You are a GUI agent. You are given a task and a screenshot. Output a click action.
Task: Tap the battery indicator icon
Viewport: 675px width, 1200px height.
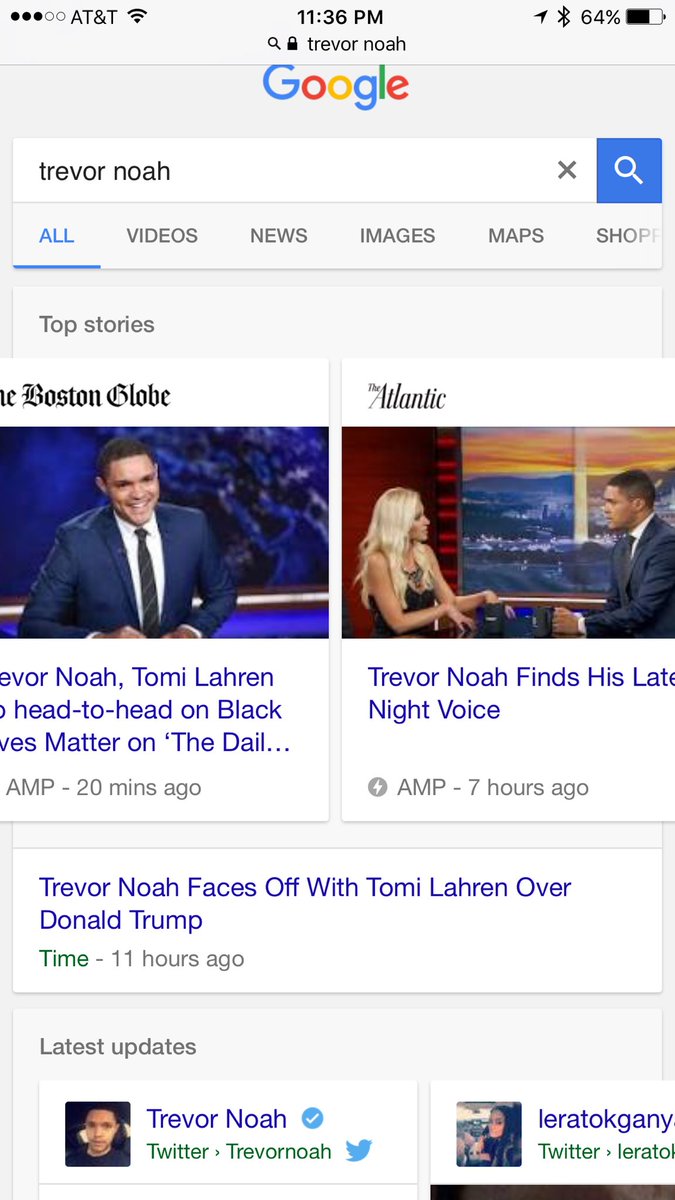coord(646,17)
